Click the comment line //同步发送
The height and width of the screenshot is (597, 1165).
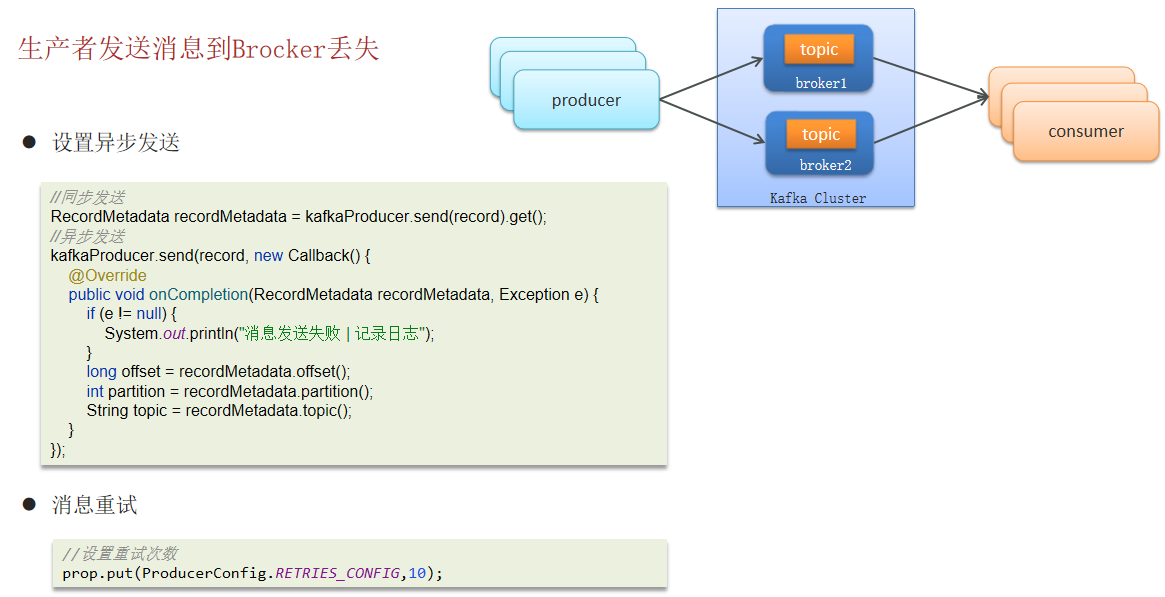[87, 198]
